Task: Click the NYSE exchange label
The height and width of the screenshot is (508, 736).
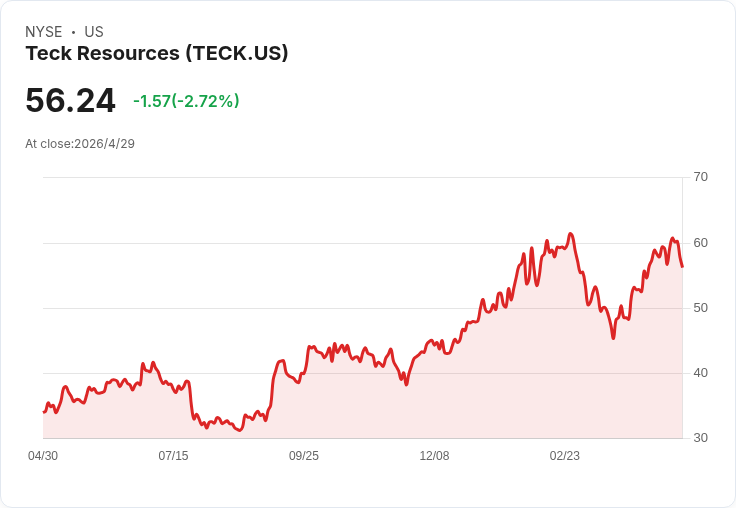Action: 44,32
